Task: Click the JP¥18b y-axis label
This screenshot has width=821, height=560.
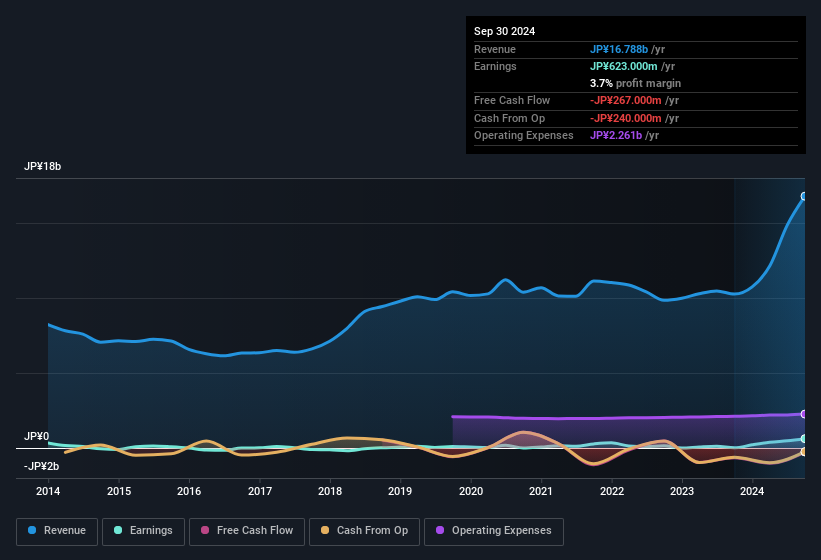Action: click(x=42, y=166)
